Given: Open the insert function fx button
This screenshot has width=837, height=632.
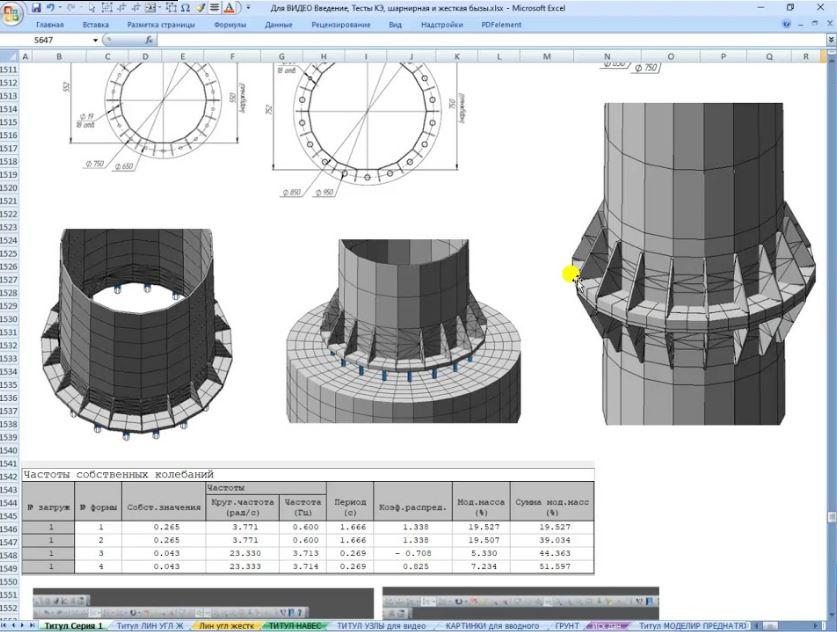Looking at the screenshot, I should pos(149,40).
